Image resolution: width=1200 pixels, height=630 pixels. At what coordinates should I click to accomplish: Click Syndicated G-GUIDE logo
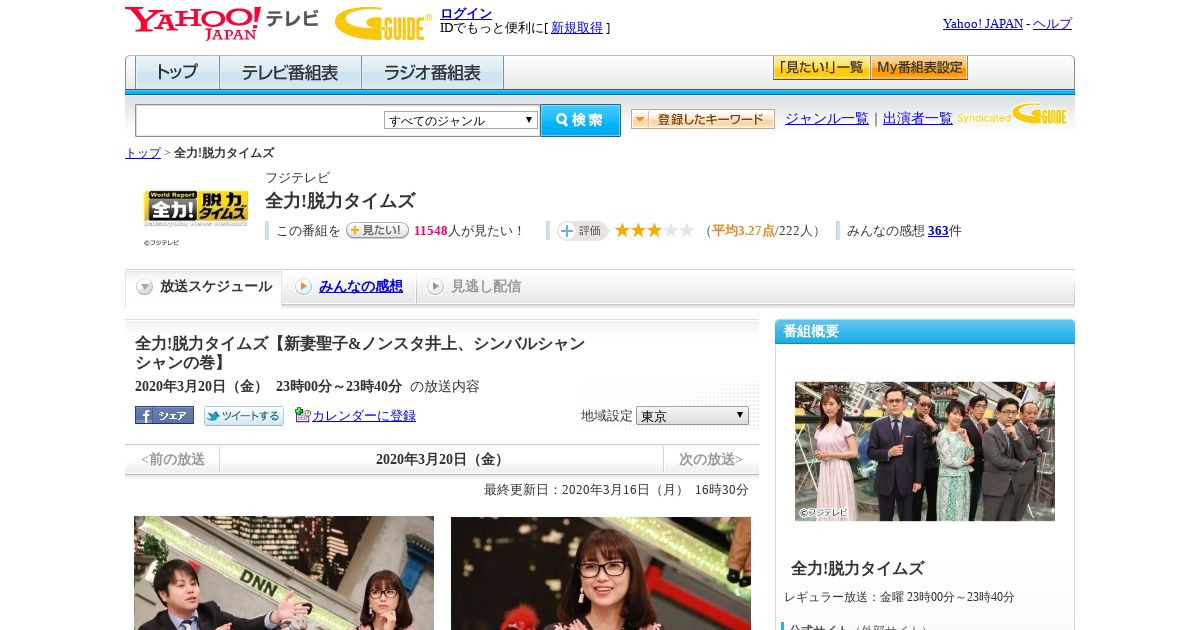coord(1012,114)
